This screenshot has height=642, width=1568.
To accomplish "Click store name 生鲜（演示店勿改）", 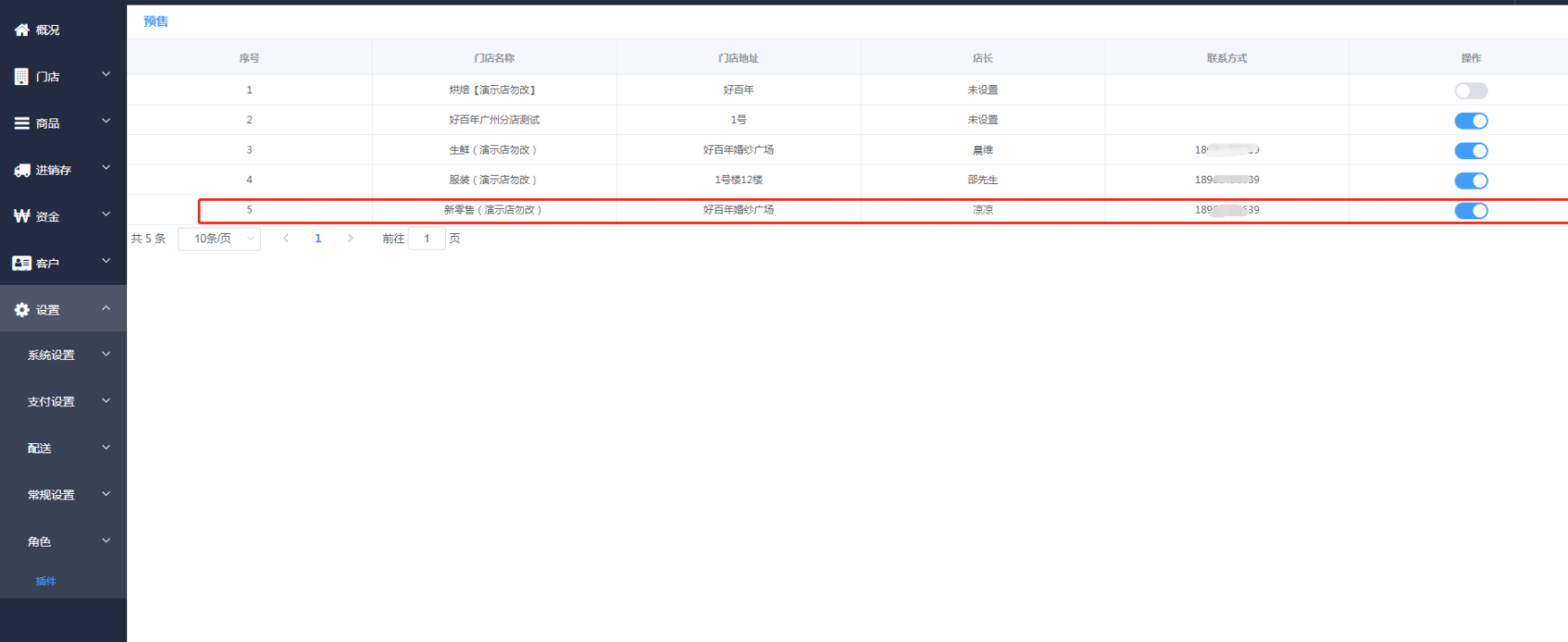I will click(494, 150).
